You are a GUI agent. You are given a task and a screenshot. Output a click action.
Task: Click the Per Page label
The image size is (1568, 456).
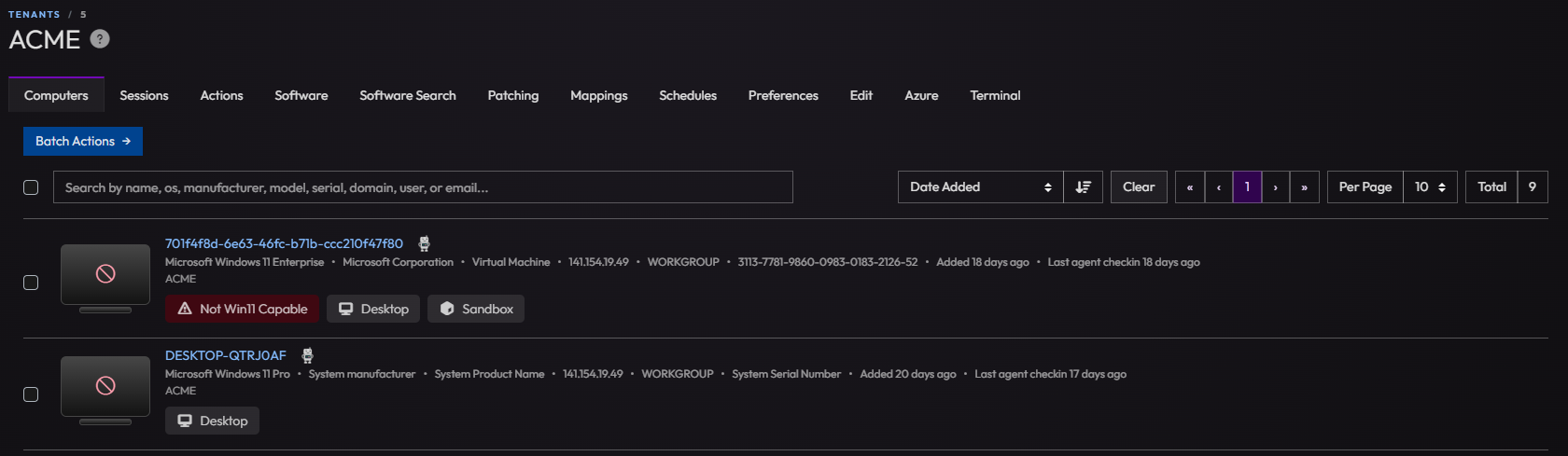click(x=1365, y=187)
